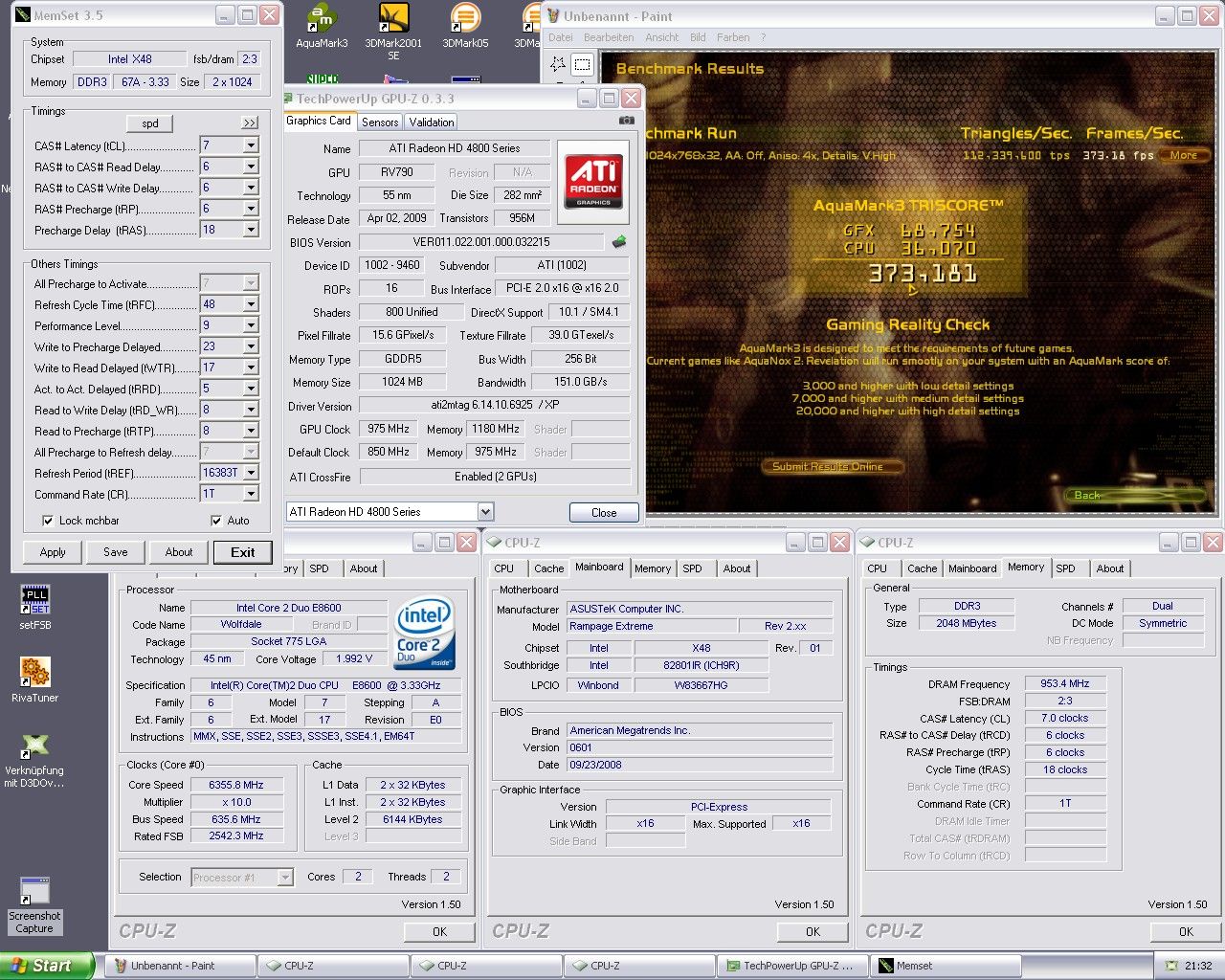The image size is (1225, 980).
Task: Open the Read to Precharge (tRTP) dropdown
Action: 251,431
